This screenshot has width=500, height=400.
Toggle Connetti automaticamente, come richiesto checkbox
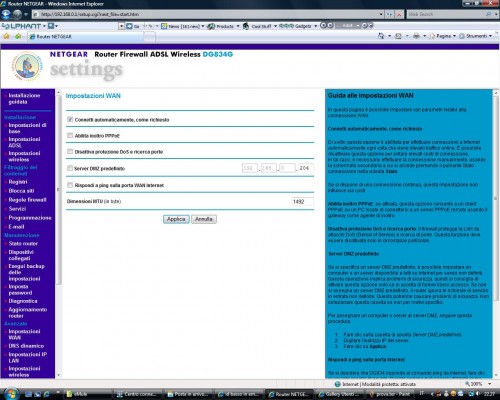[x=70, y=119]
